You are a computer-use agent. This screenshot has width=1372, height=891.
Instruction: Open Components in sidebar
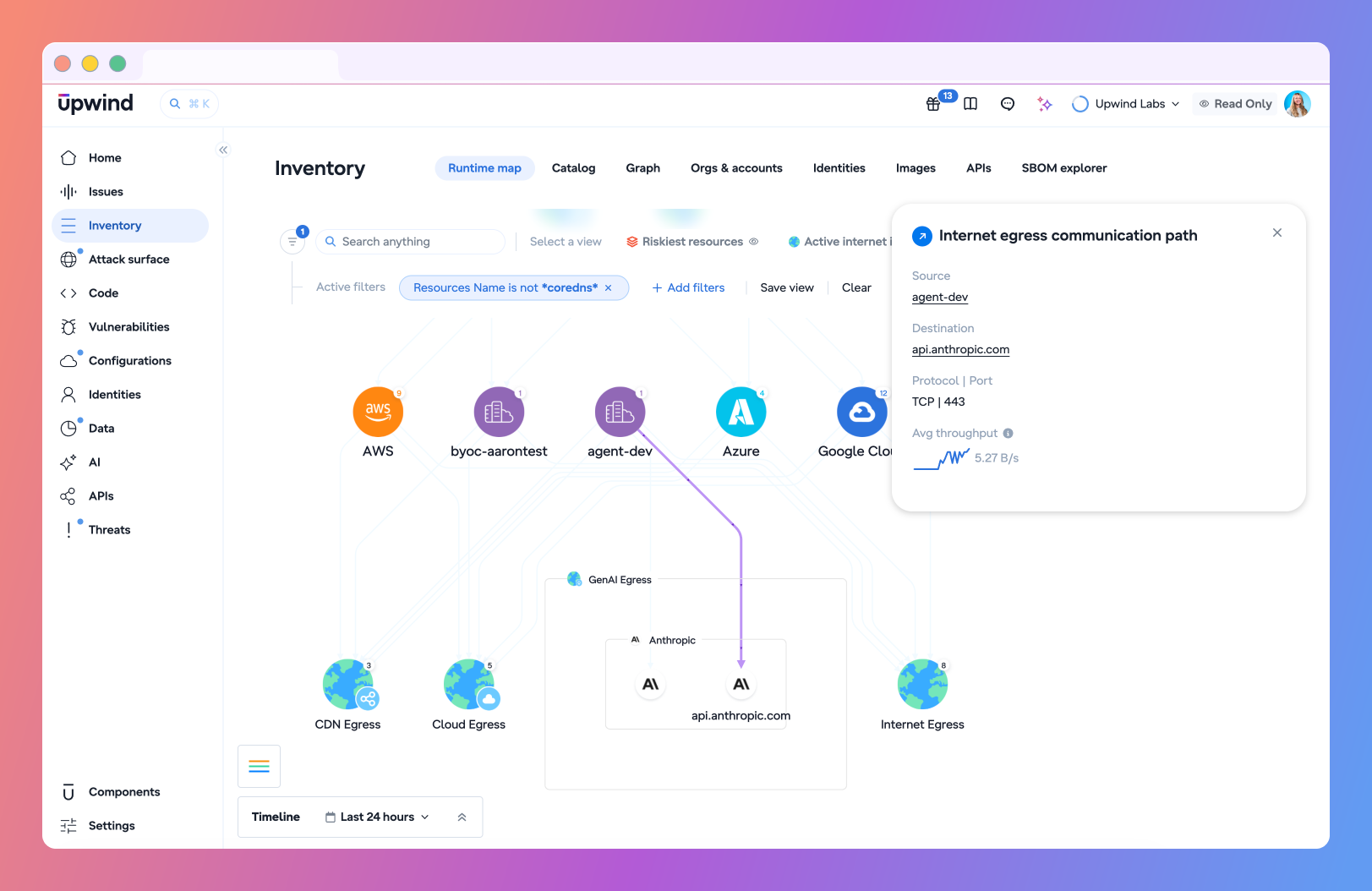coord(130,792)
